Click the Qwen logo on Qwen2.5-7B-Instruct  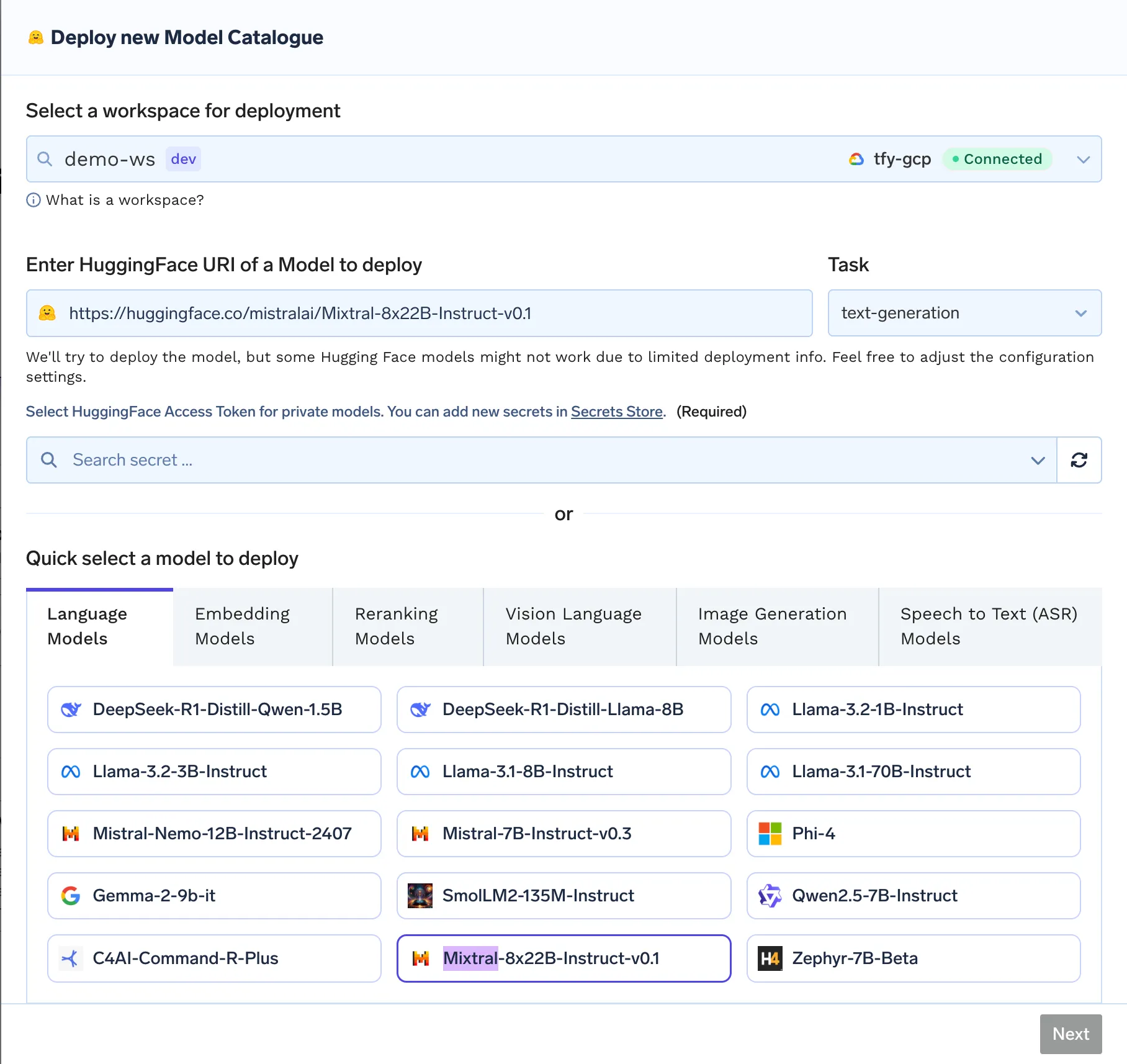click(770, 896)
